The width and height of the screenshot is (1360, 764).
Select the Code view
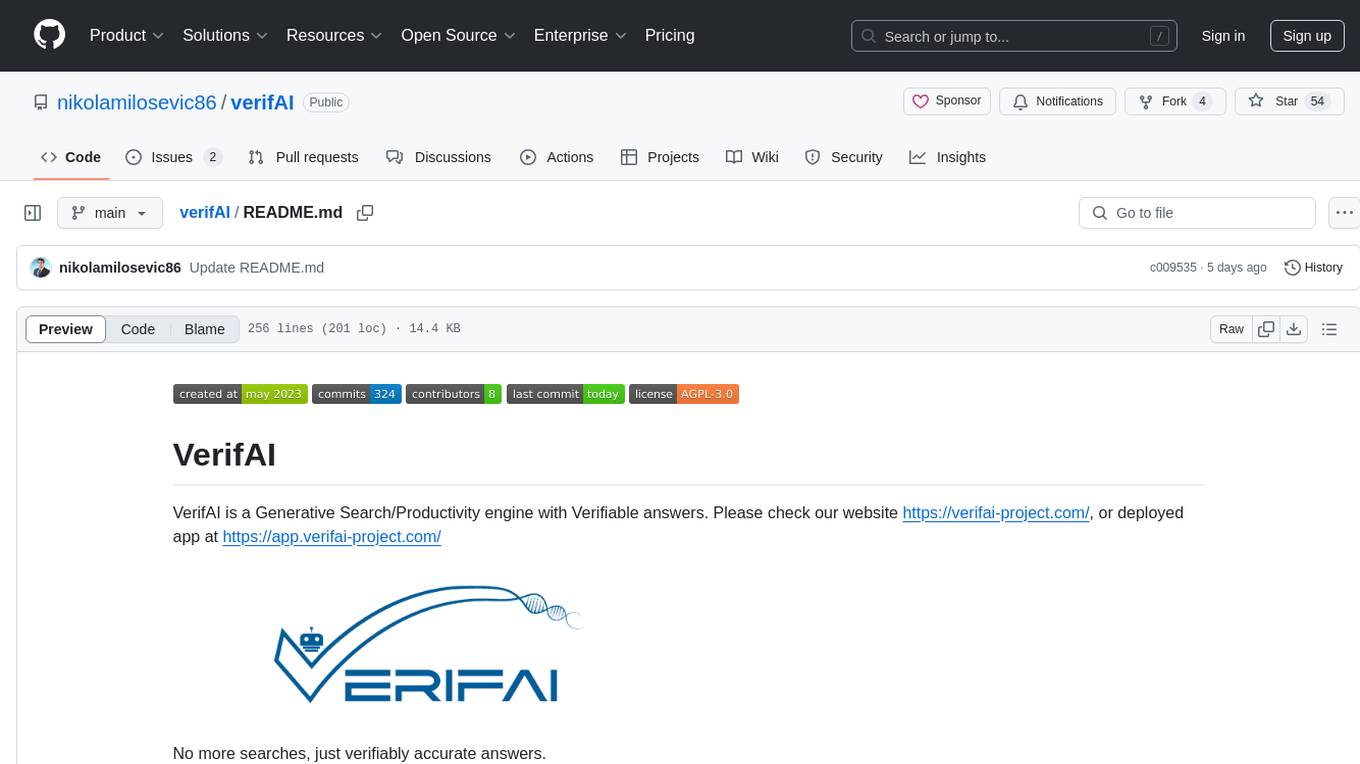(138, 329)
